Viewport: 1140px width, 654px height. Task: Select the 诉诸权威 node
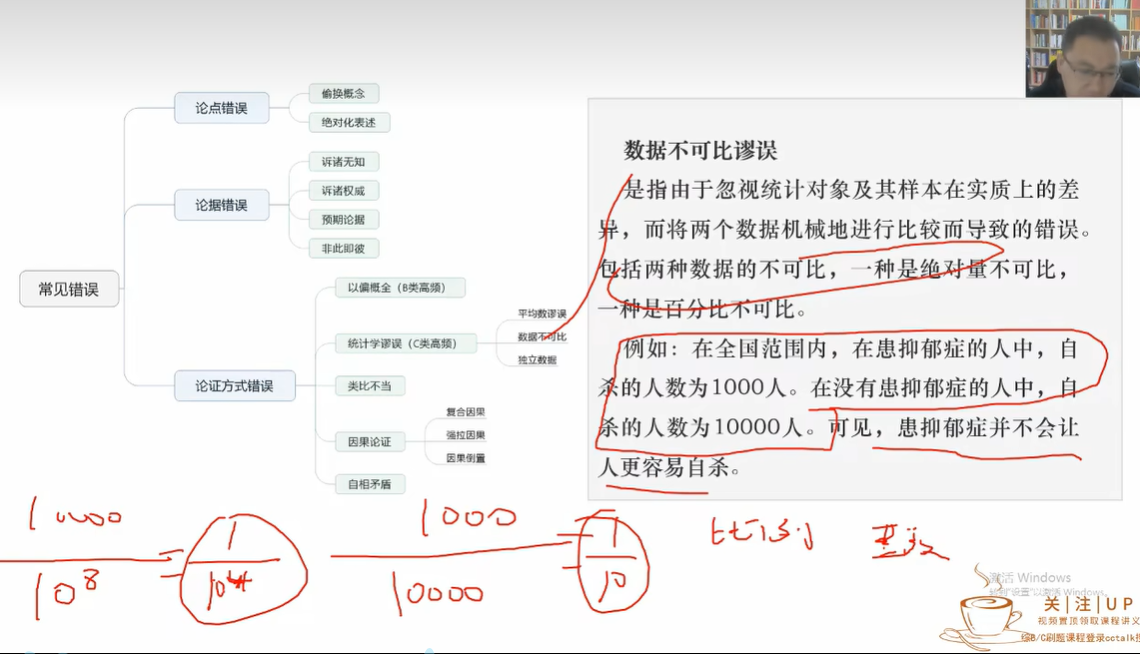tap(343, 191)
